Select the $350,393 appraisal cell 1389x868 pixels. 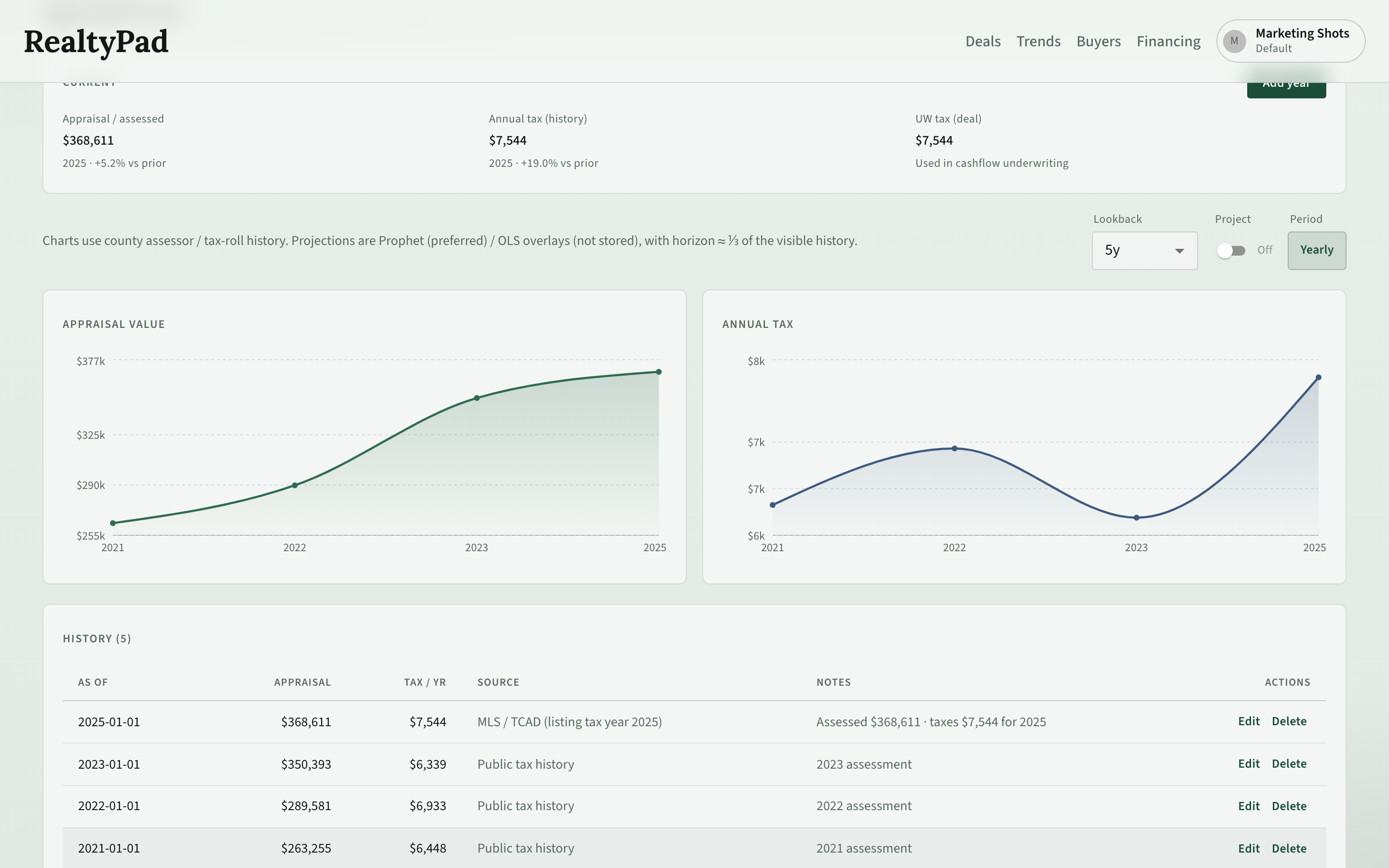(x=306, y=765)
